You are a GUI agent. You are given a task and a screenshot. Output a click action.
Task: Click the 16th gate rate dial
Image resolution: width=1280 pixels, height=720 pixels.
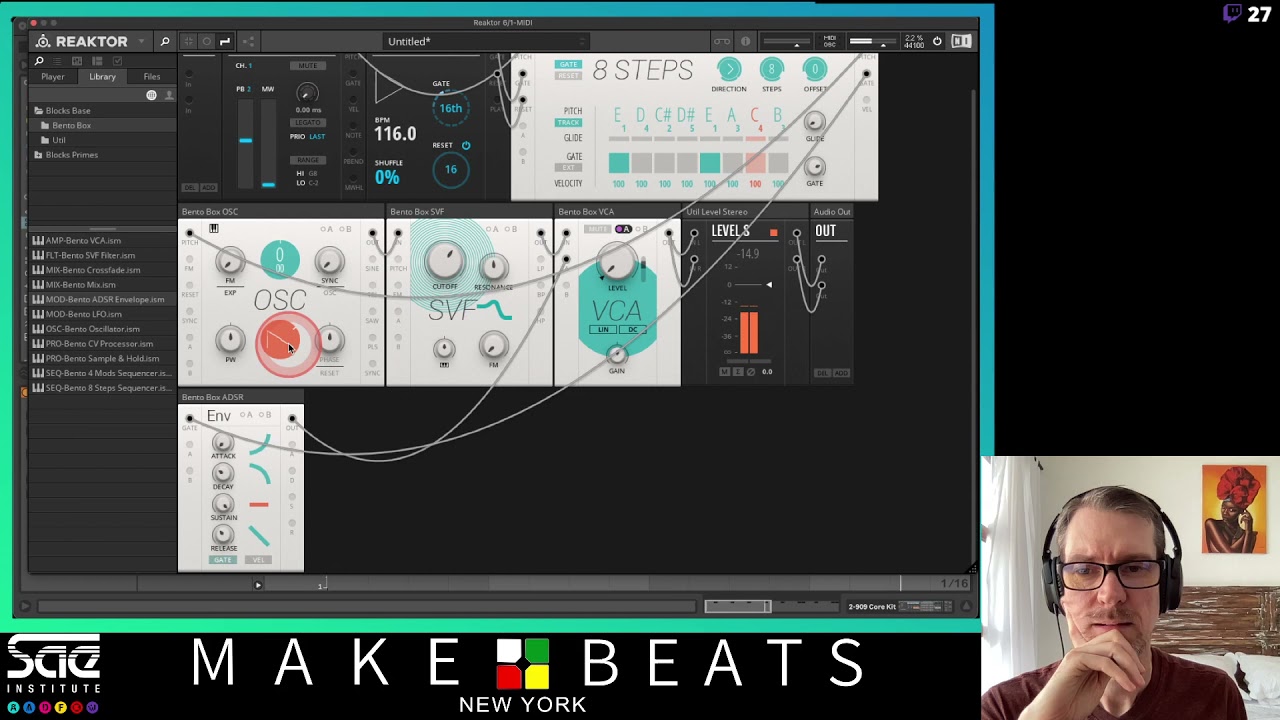[x=451, y=109]
